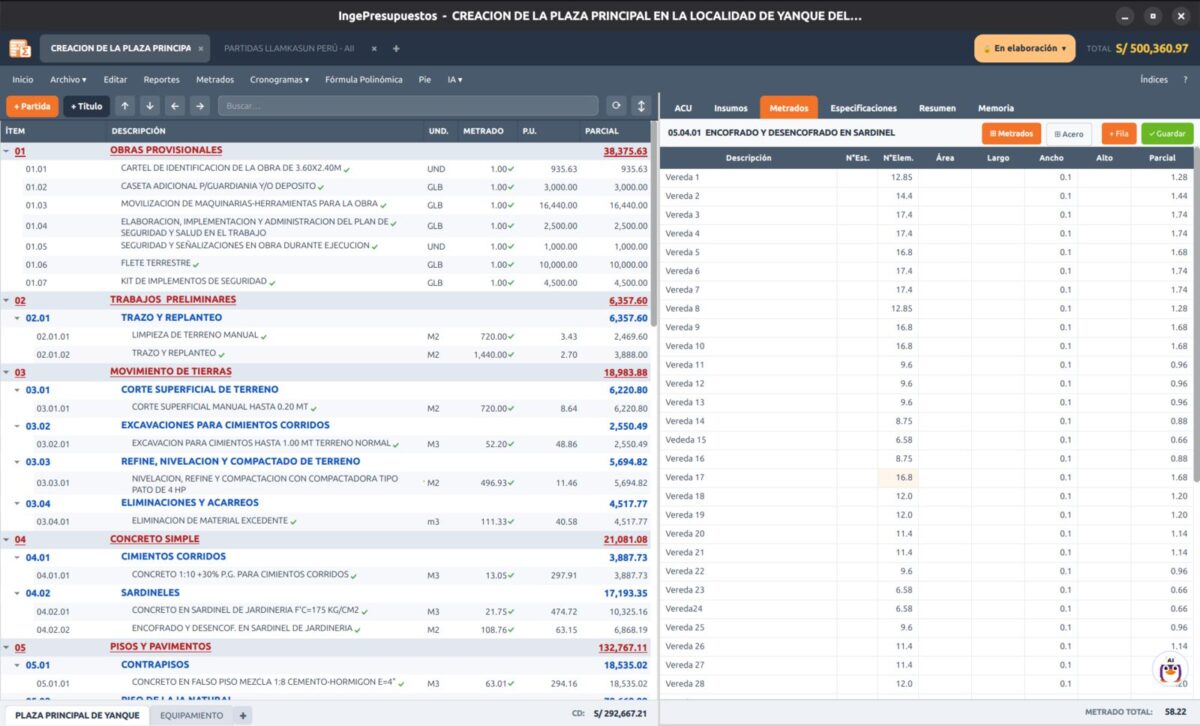Viewport: 1200px width, 726px height.
Task: Click the expand/collapse all rows icon
Action: point(641,106)
